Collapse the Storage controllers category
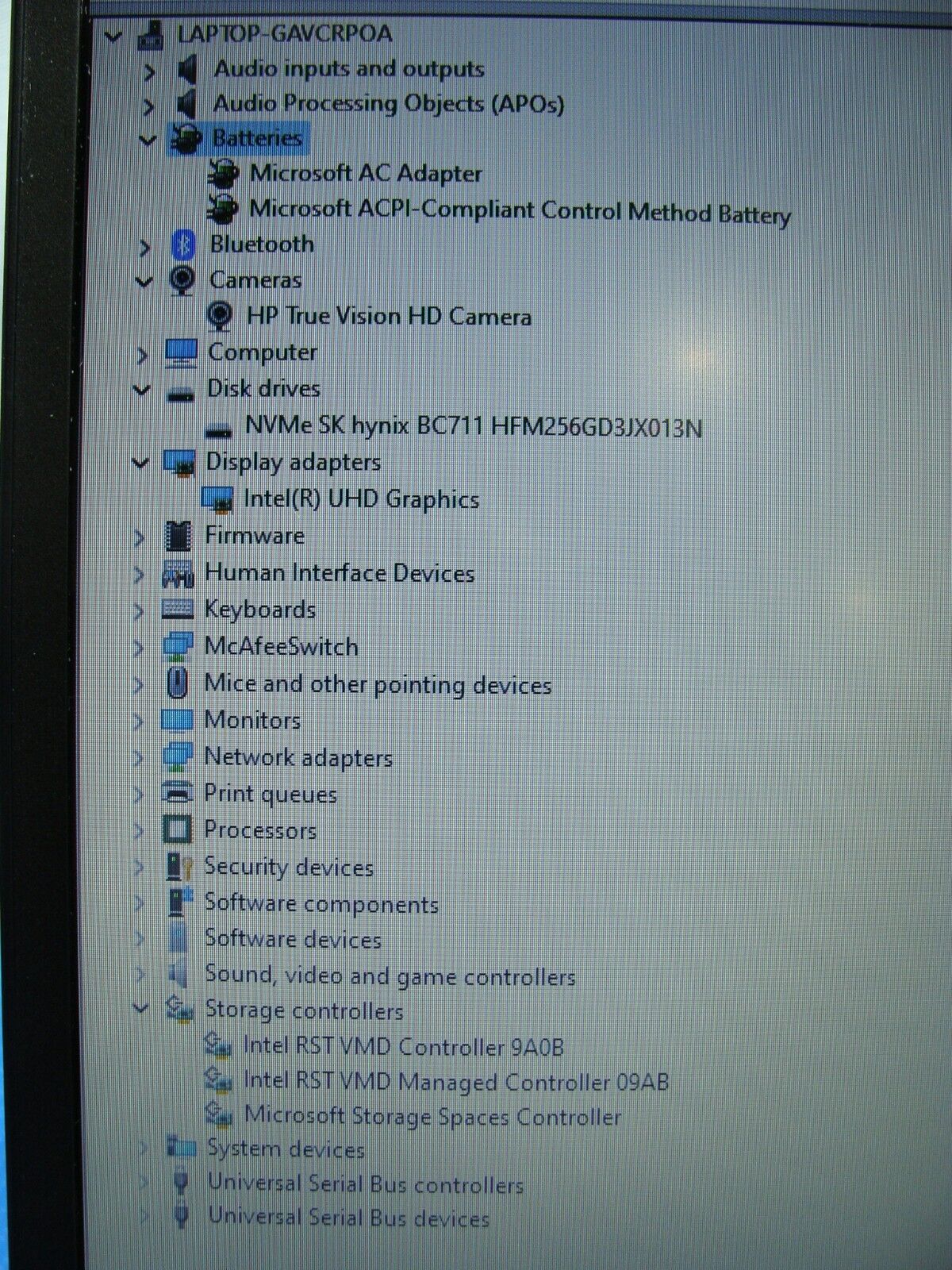952x1270 pixels. (x=140, y=1009)
